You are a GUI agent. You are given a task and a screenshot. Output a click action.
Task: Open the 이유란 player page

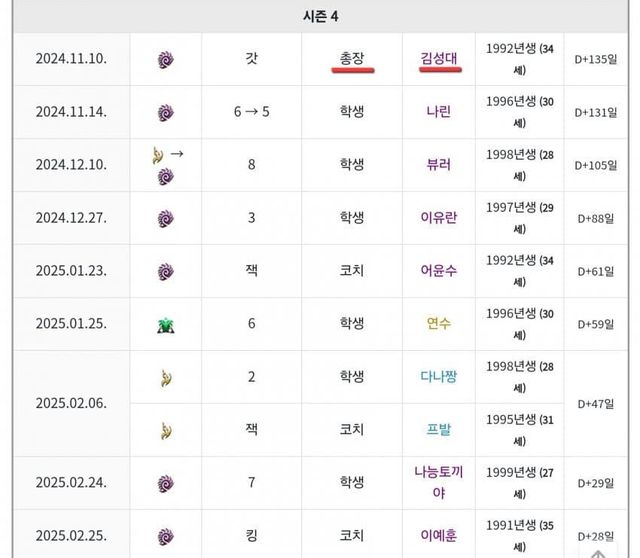438,218
